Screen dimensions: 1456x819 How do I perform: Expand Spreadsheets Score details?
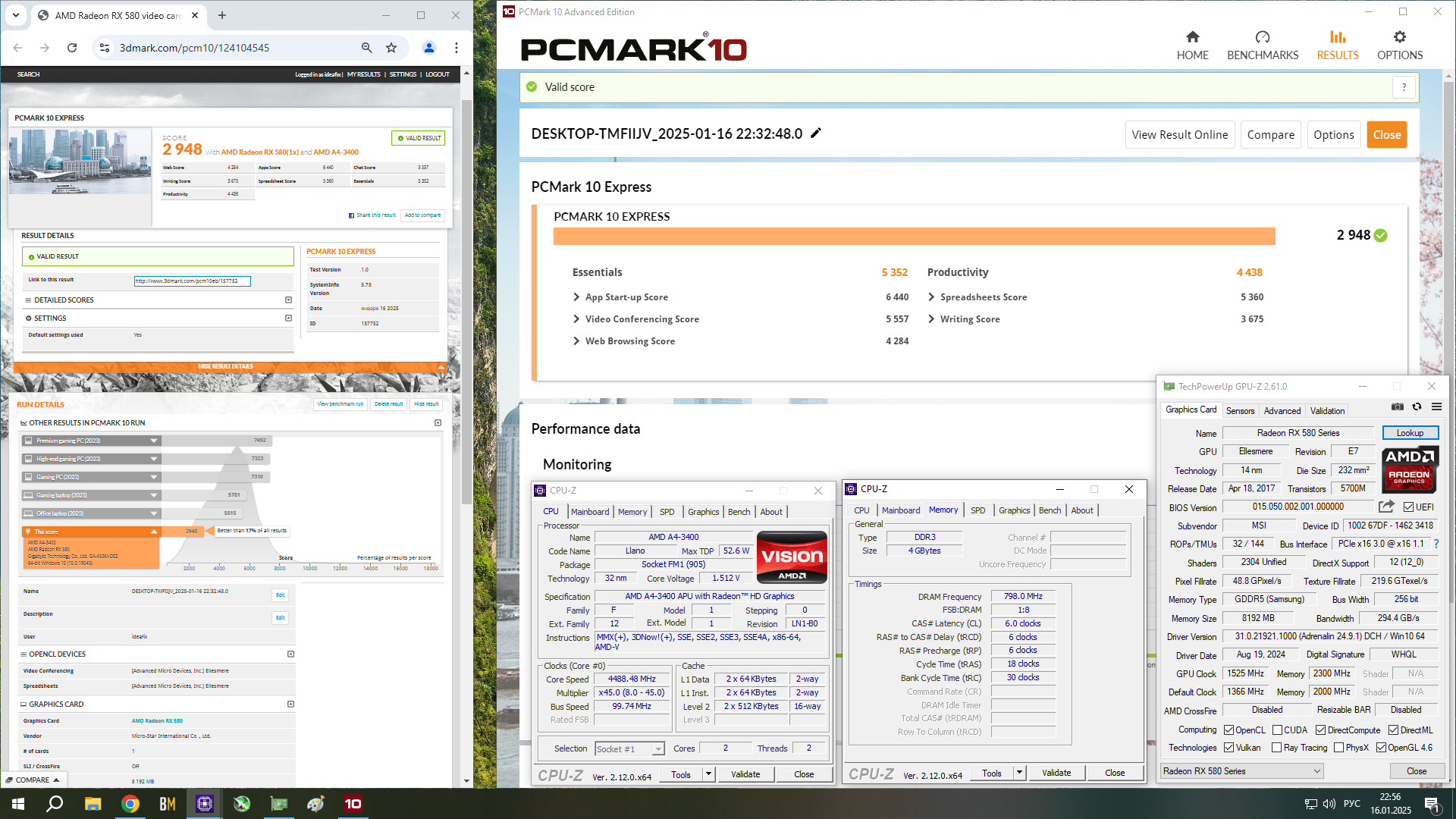pos(931,297)
